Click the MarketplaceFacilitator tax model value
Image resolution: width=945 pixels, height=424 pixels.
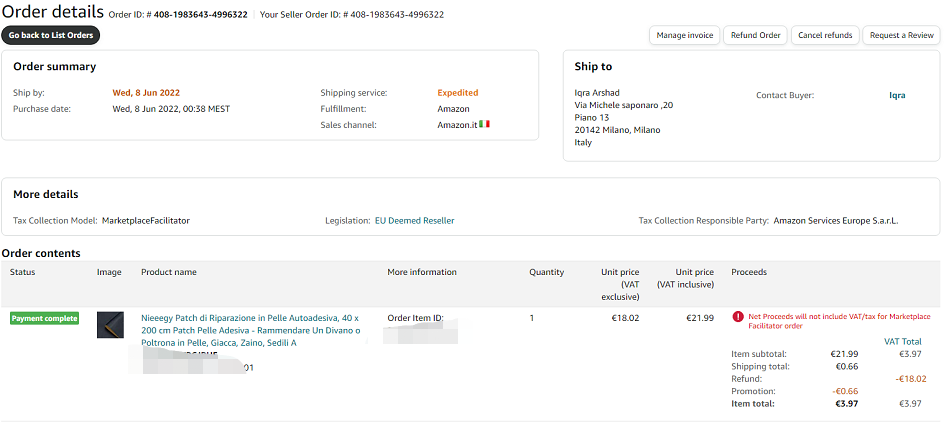pyautogui.click(x=146, y=220)
